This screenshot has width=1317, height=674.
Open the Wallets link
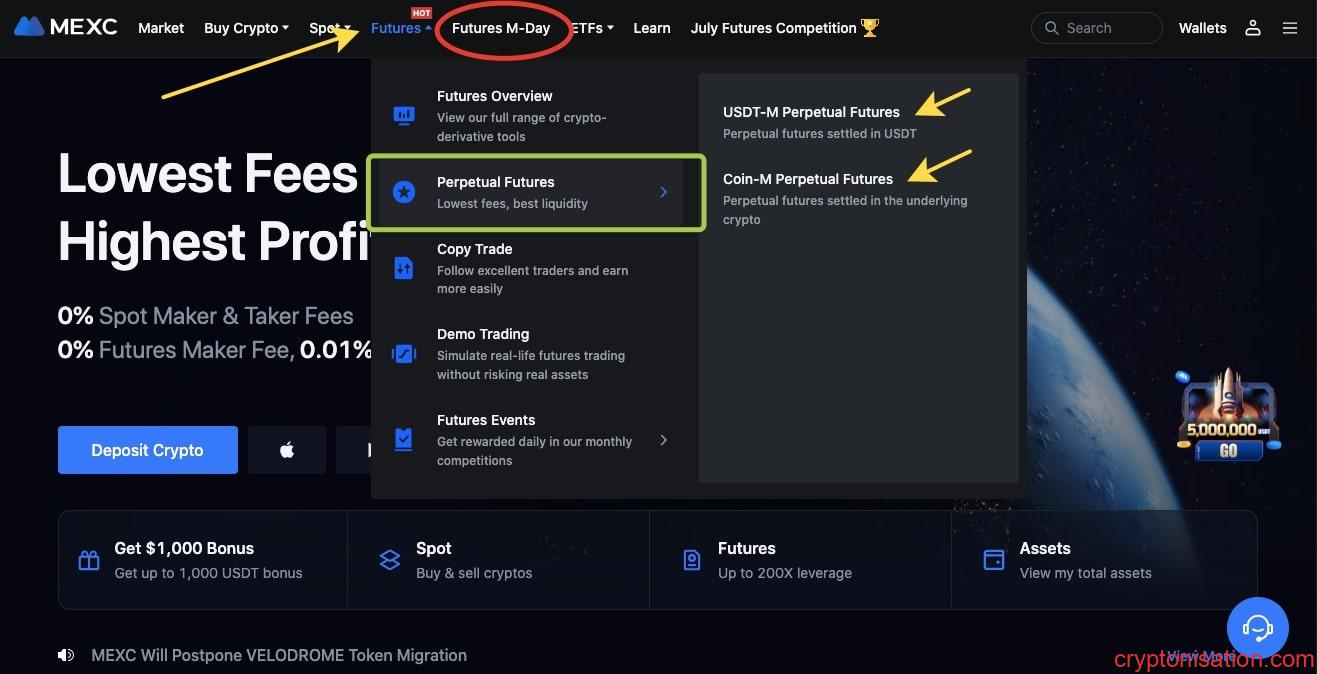tap(1203, 28)
